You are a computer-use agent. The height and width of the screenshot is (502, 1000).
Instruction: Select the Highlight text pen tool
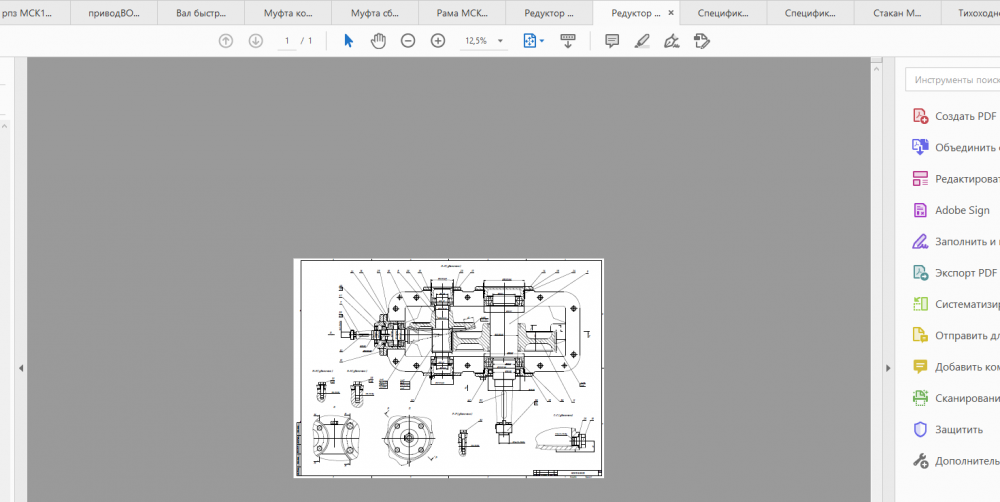click(x=642, y=41)
